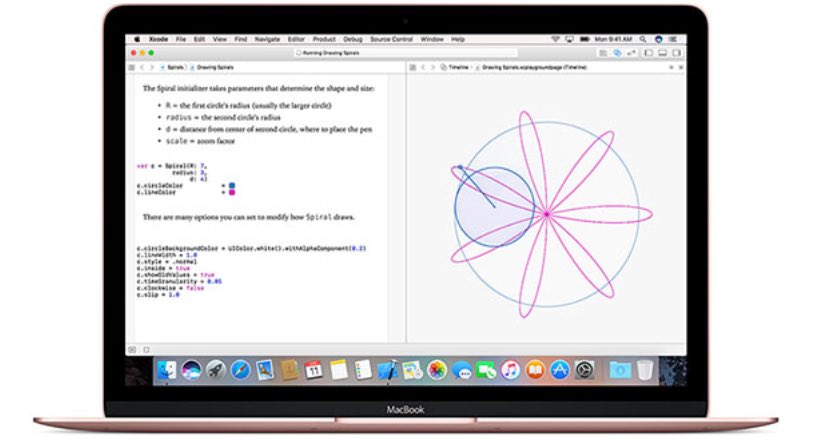Open Safari from the Dock

coord(240,369)
